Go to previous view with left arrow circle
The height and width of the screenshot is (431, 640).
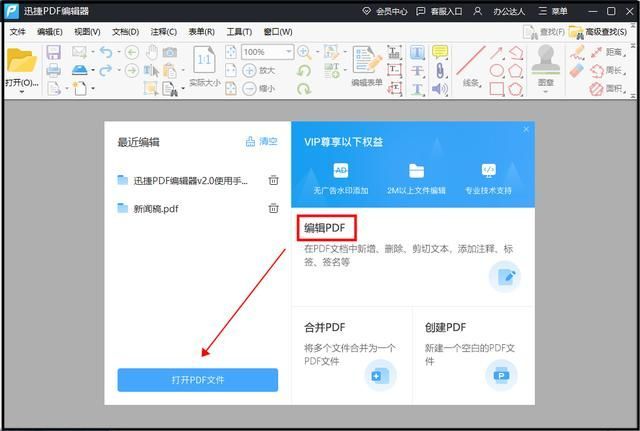coord(131,52)
